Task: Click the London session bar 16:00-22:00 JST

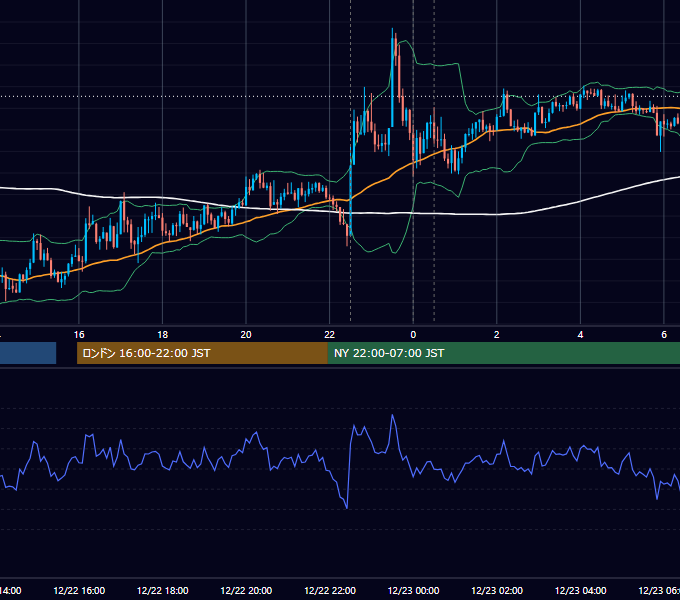Action: 202,353
